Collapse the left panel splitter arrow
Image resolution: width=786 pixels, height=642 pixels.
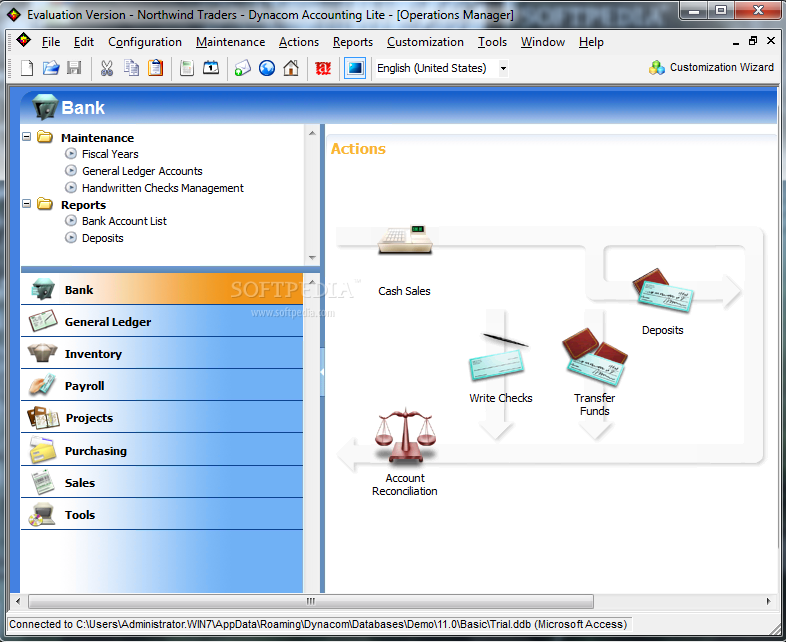pos(322,372)
